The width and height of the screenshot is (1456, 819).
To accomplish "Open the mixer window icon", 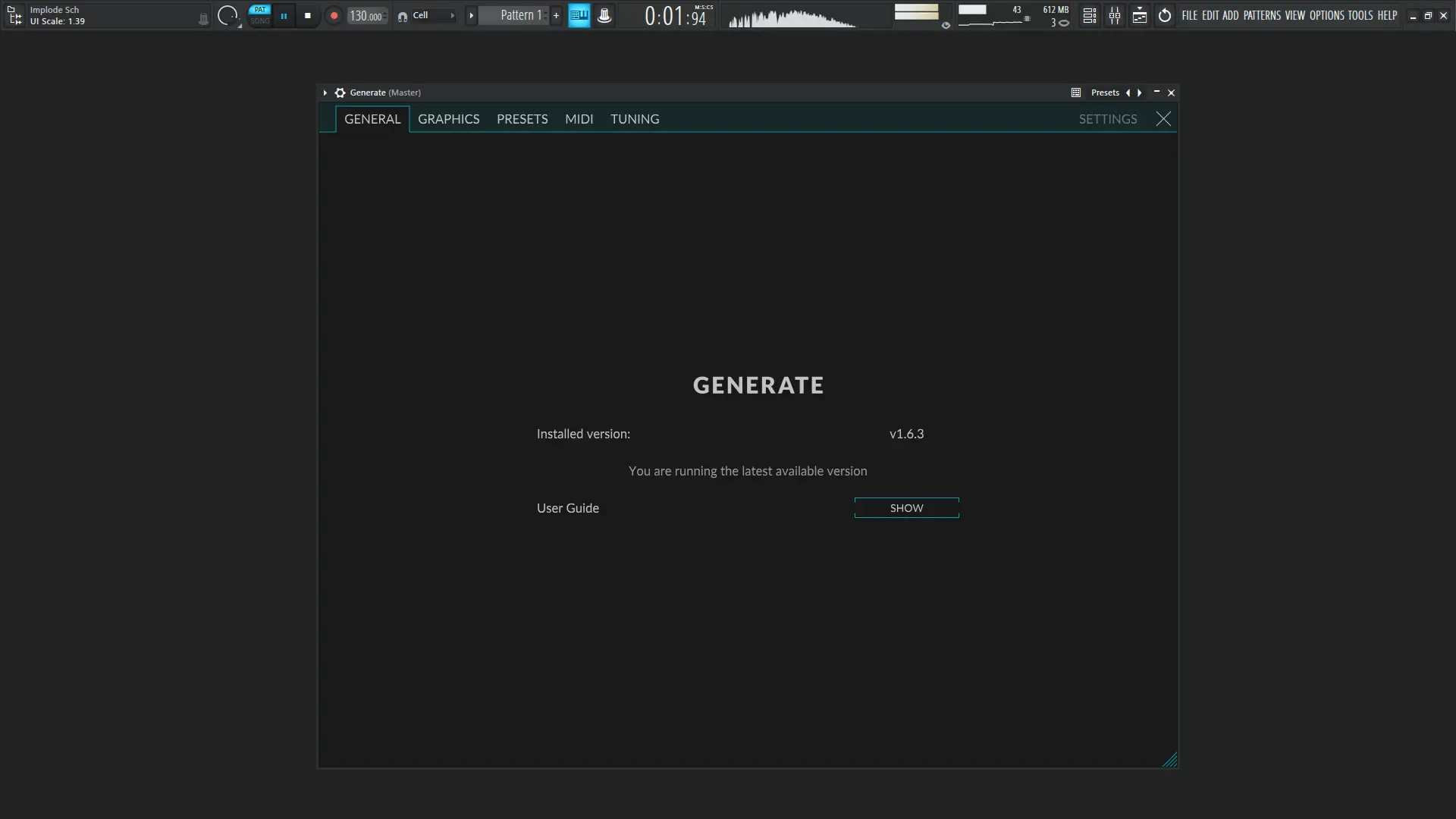I will 1114,15.
